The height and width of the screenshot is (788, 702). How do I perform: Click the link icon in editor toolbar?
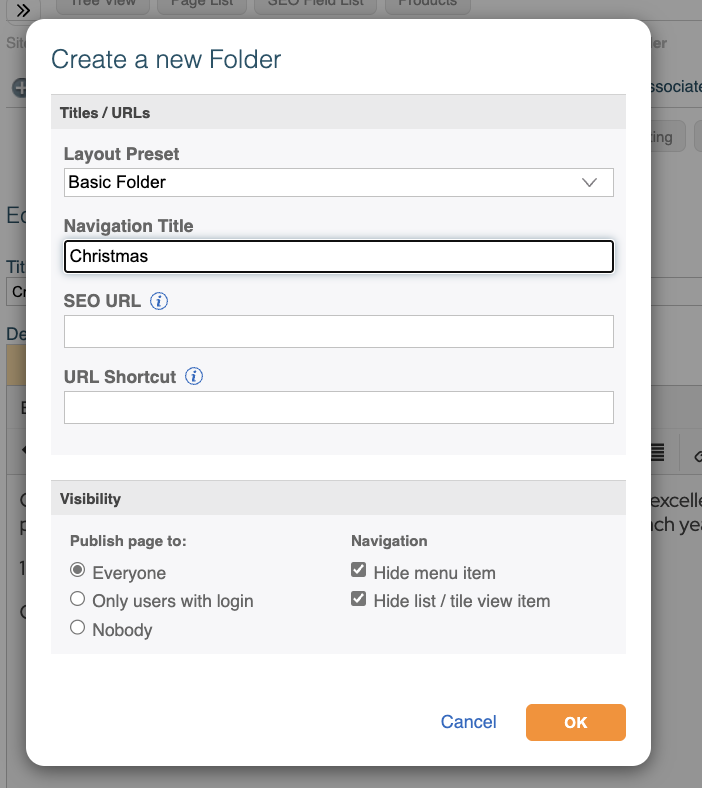point(697,454)
